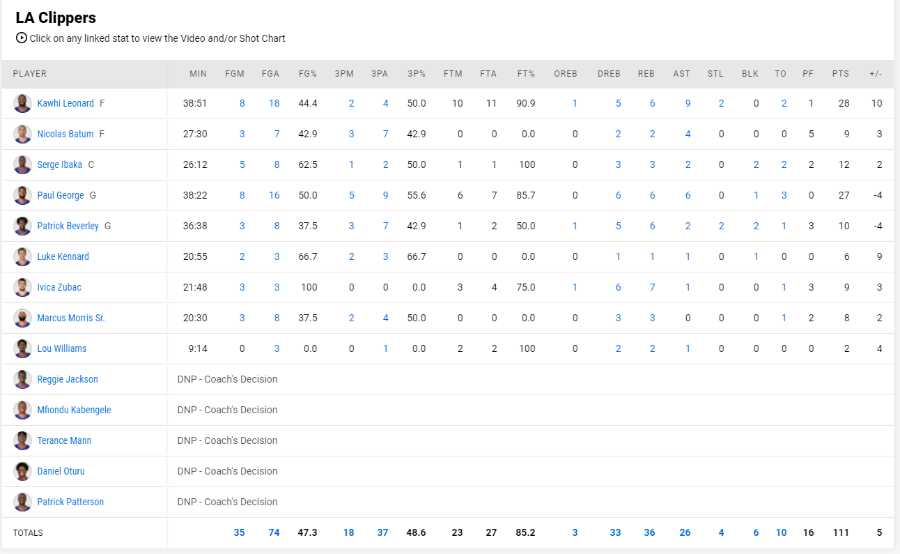This screenshot has width=900, height=554.
Task: View team total 33 defensive rebounds
Action: click(x=615, y=533)
